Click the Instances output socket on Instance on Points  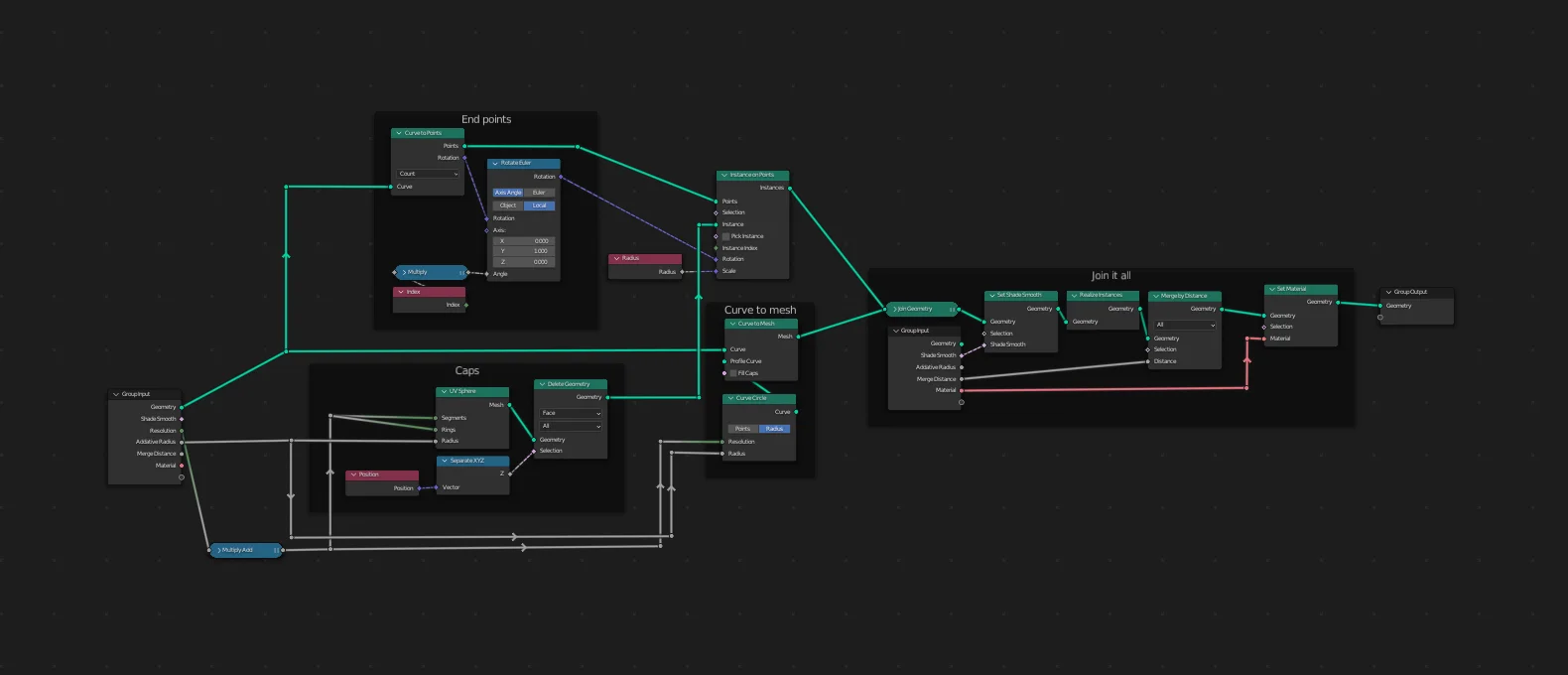tap(790, 188)
